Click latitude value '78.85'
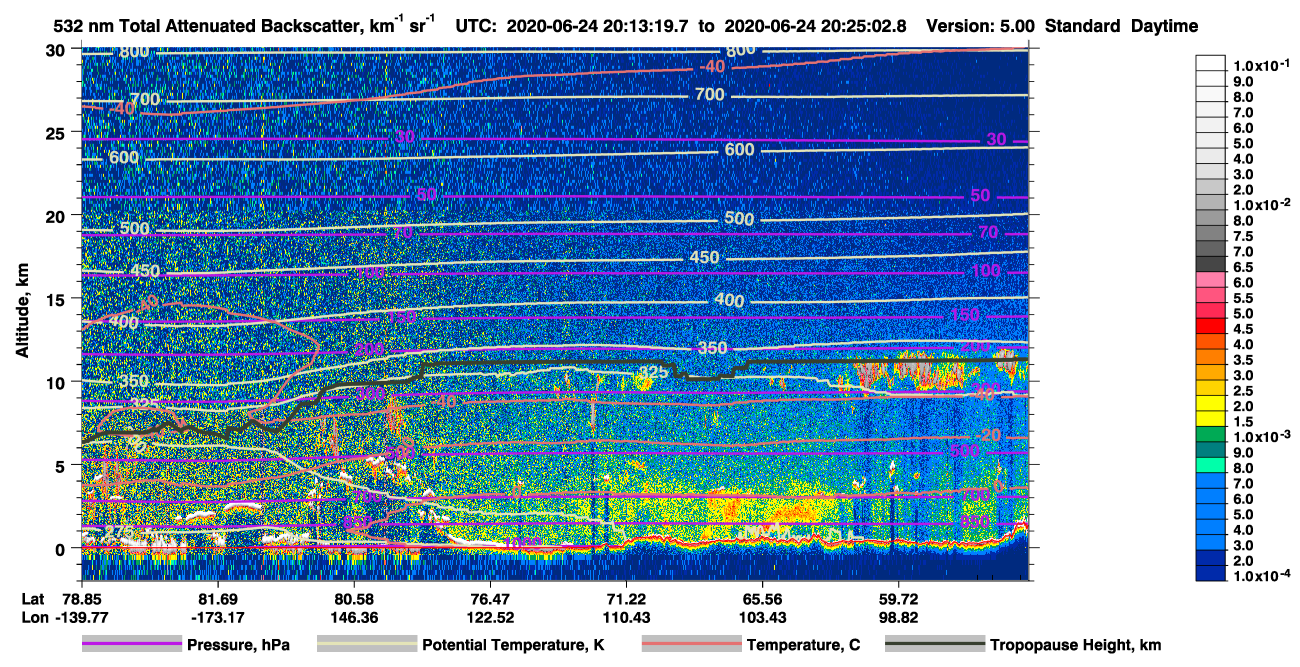This screenshot has height=667, width=1300. (x=81, y=598)
